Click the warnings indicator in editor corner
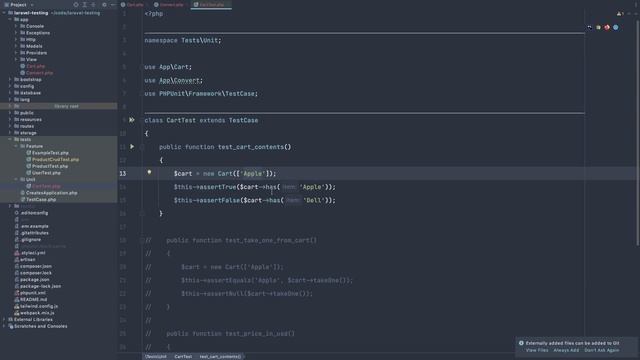This screenshot has width=640, height=360. 620,14
